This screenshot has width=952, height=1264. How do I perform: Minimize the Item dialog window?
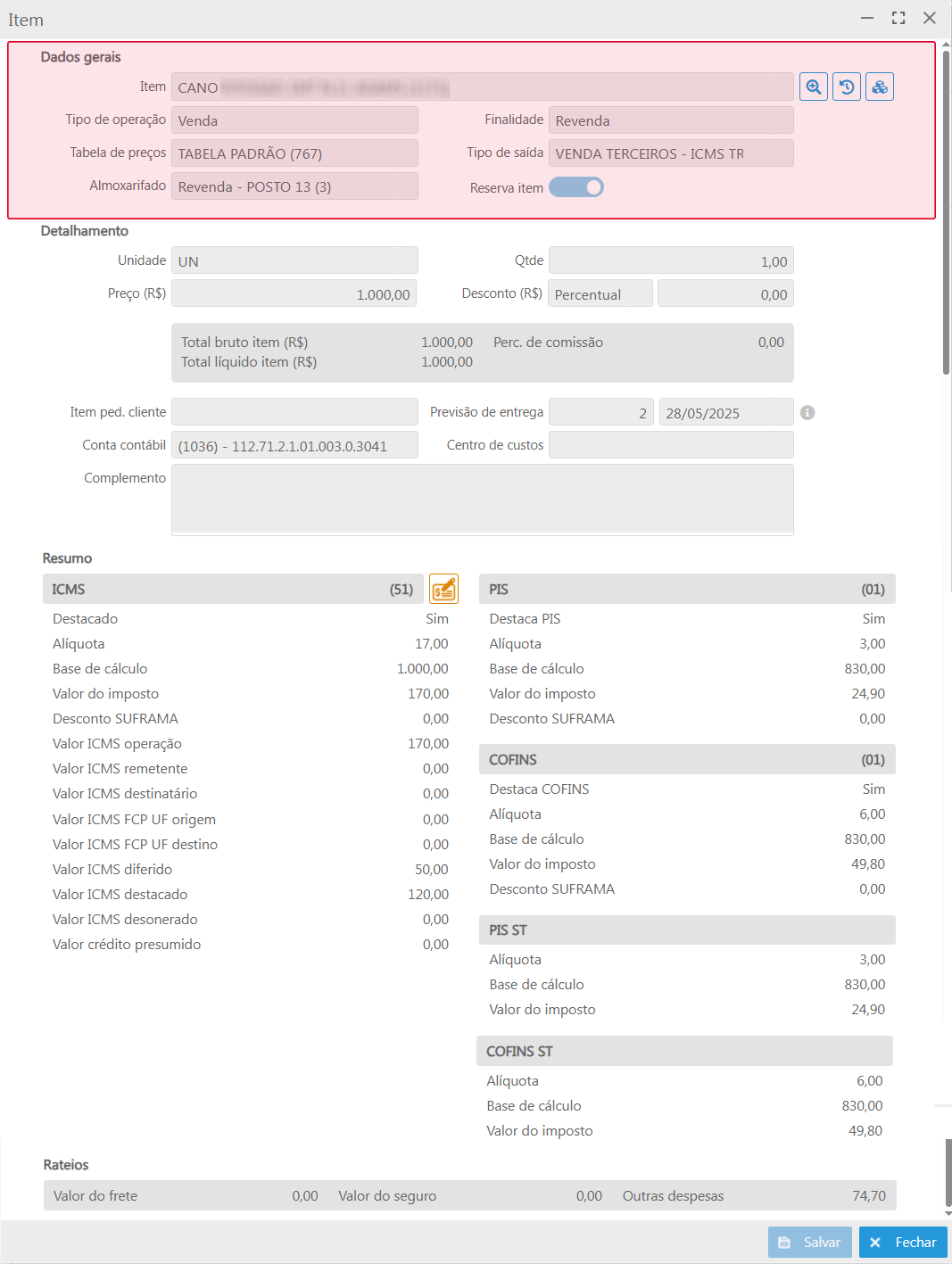tap(867, 19)
